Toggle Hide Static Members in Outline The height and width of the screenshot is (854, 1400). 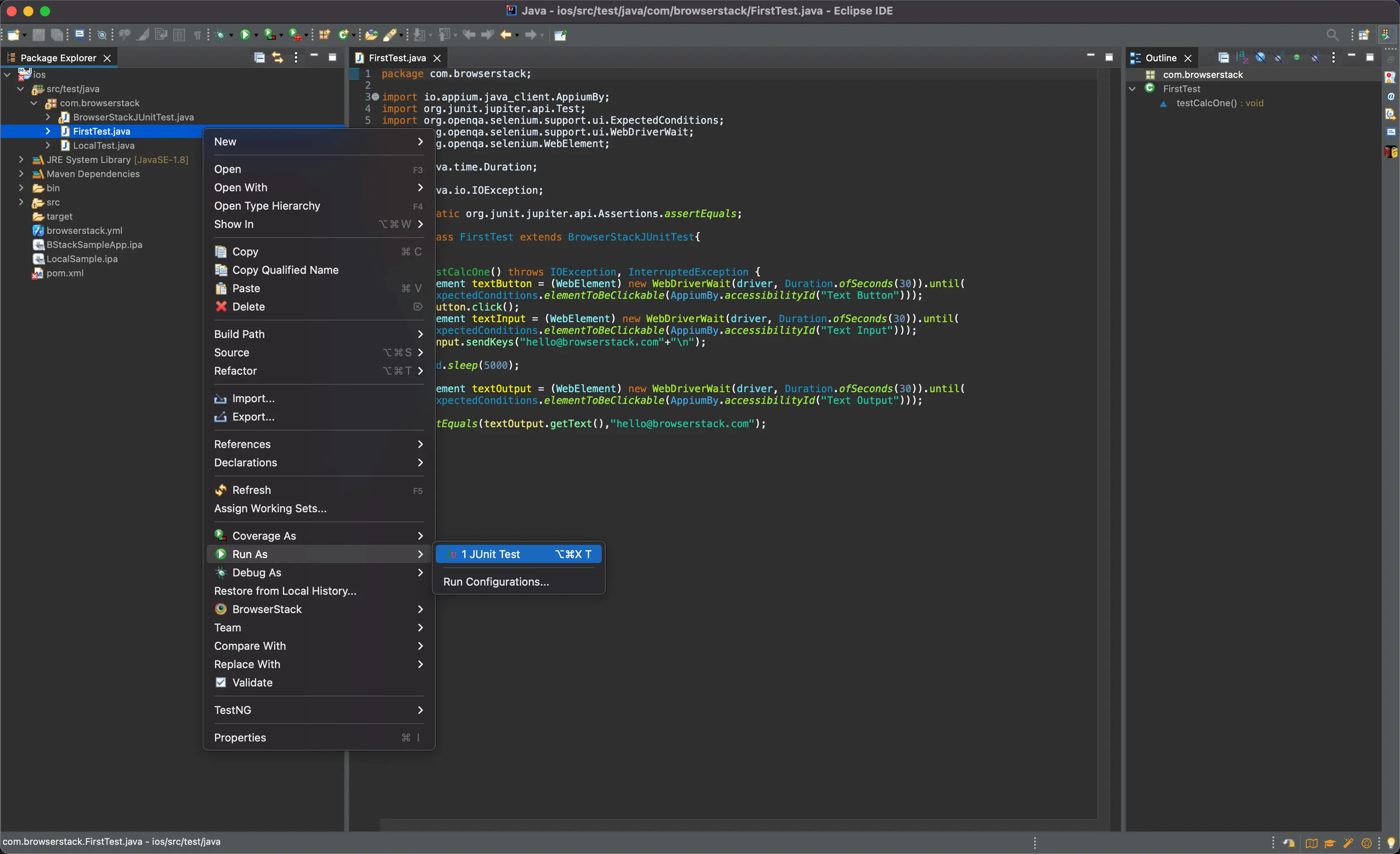(1278, 58)
